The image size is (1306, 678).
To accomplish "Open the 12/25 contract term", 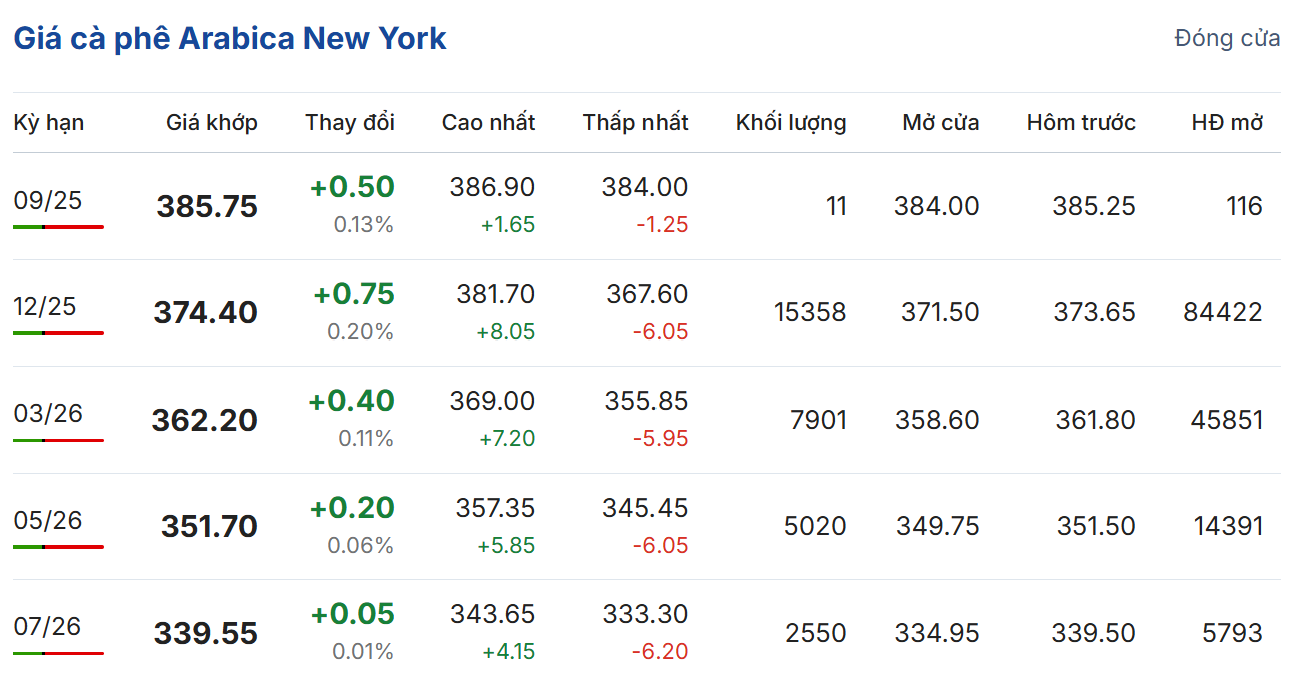I will point(45,306).
